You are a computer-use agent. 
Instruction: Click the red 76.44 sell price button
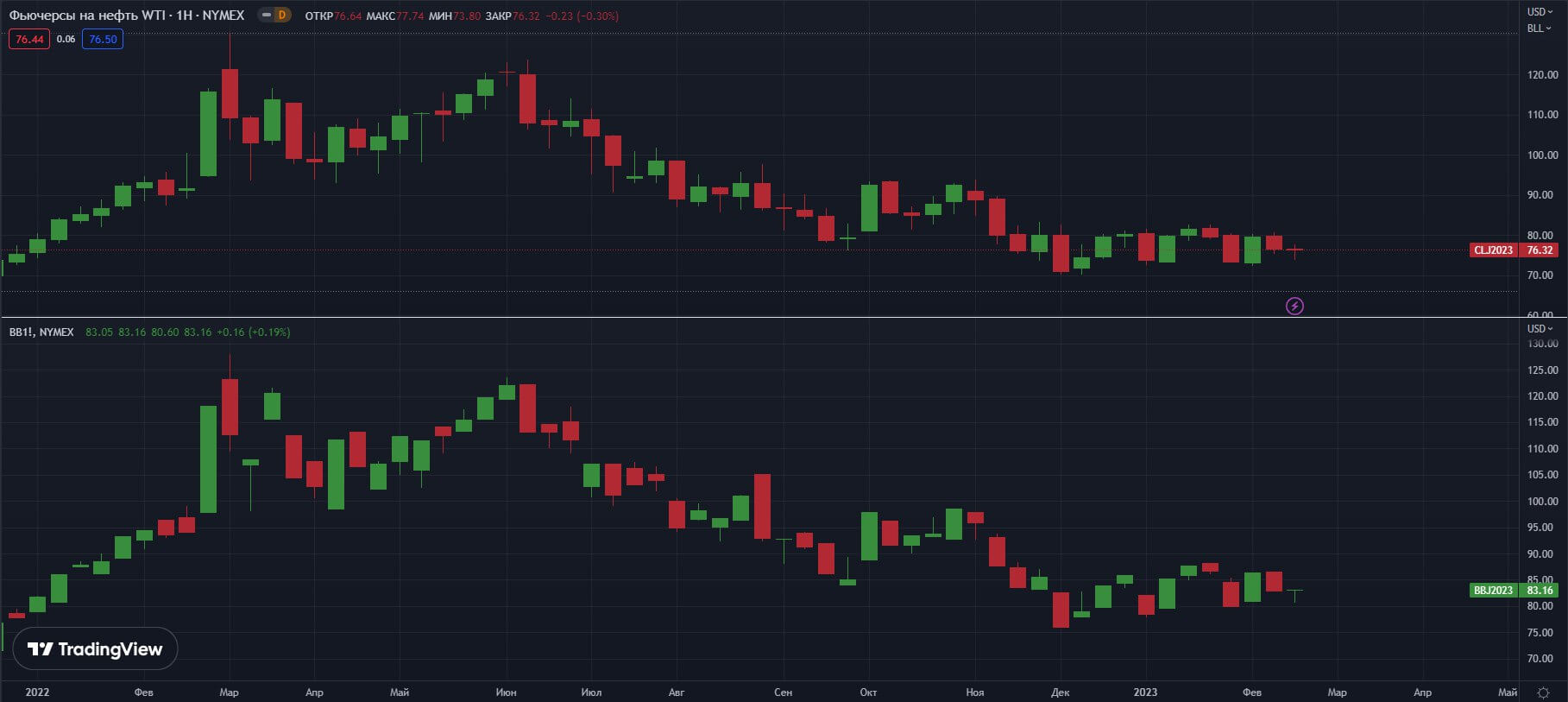click(x=29, y=39)
